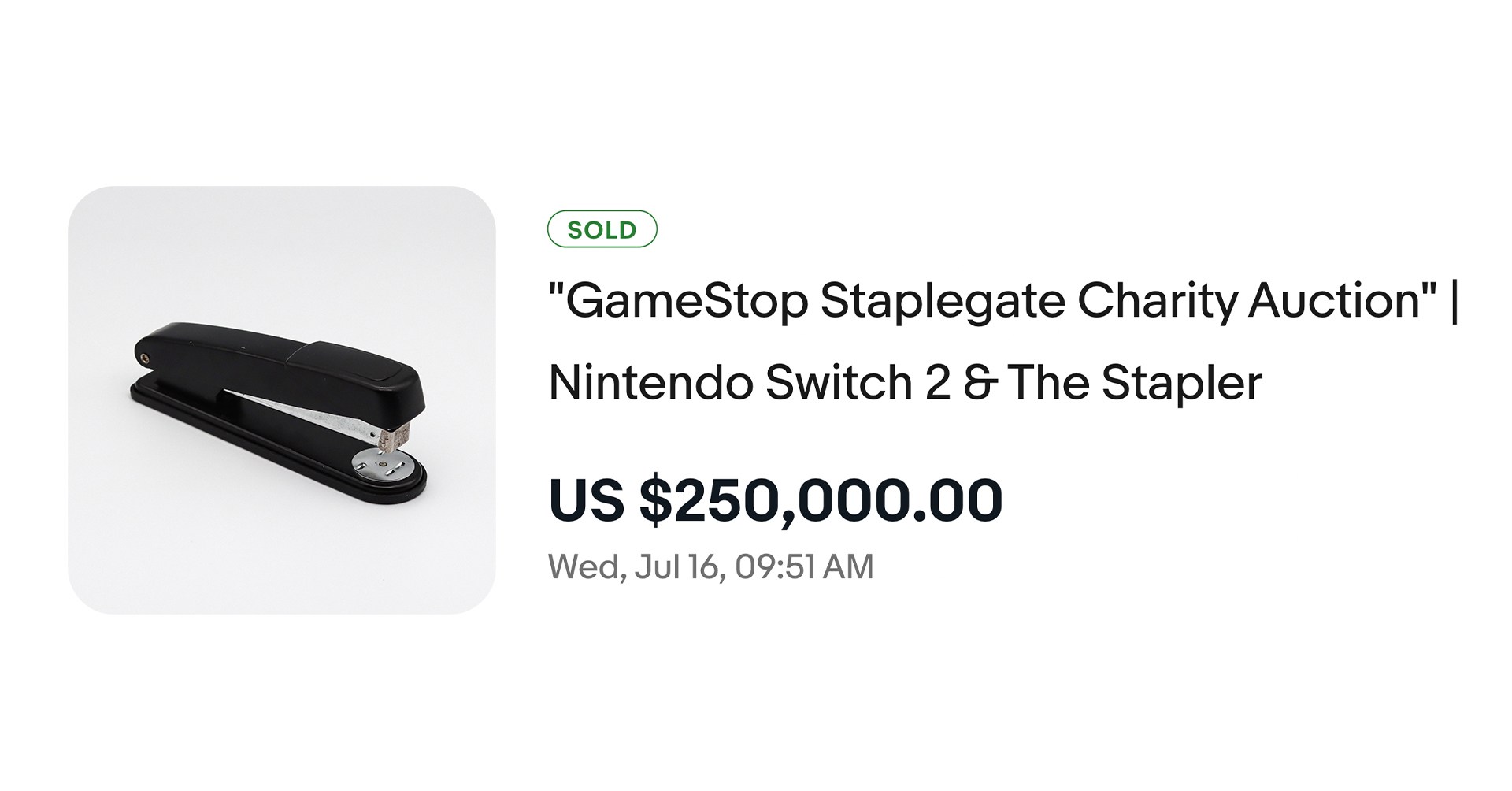
Task: Click the green SOLD badge
Action: (602, 229)
